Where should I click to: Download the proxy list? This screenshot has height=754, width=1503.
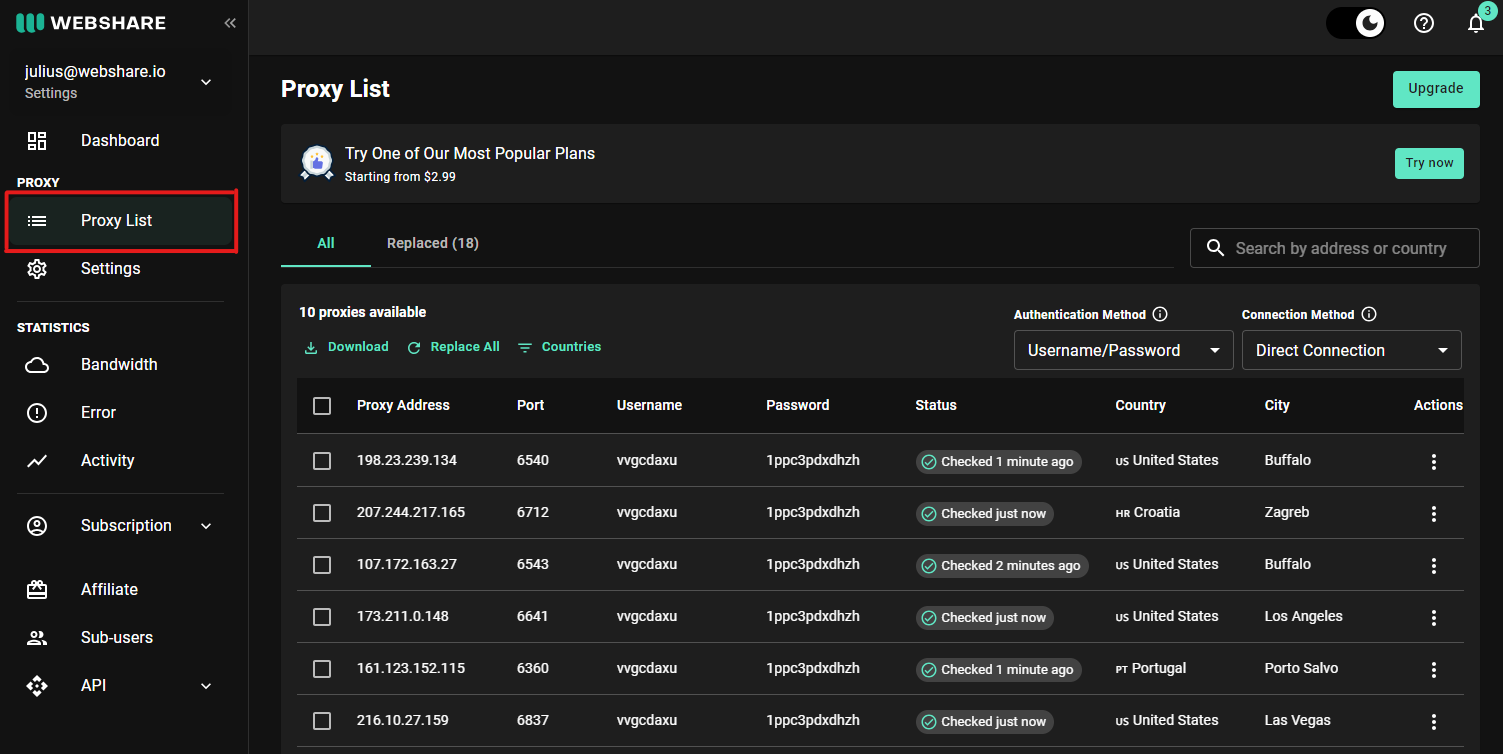point(346,347)
